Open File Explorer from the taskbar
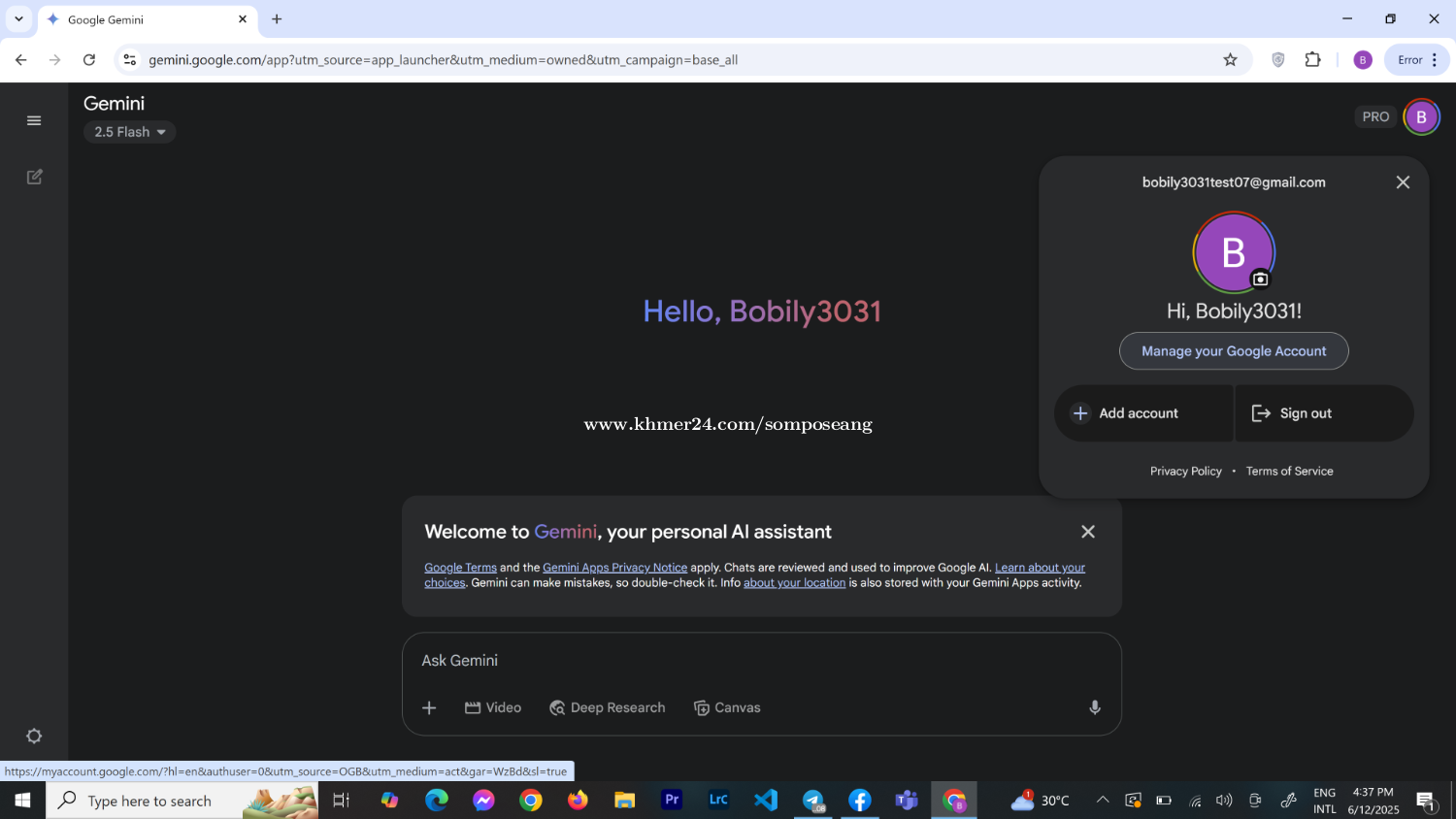The width and height of the screenshot is (1456, 819). click(624, 801)
